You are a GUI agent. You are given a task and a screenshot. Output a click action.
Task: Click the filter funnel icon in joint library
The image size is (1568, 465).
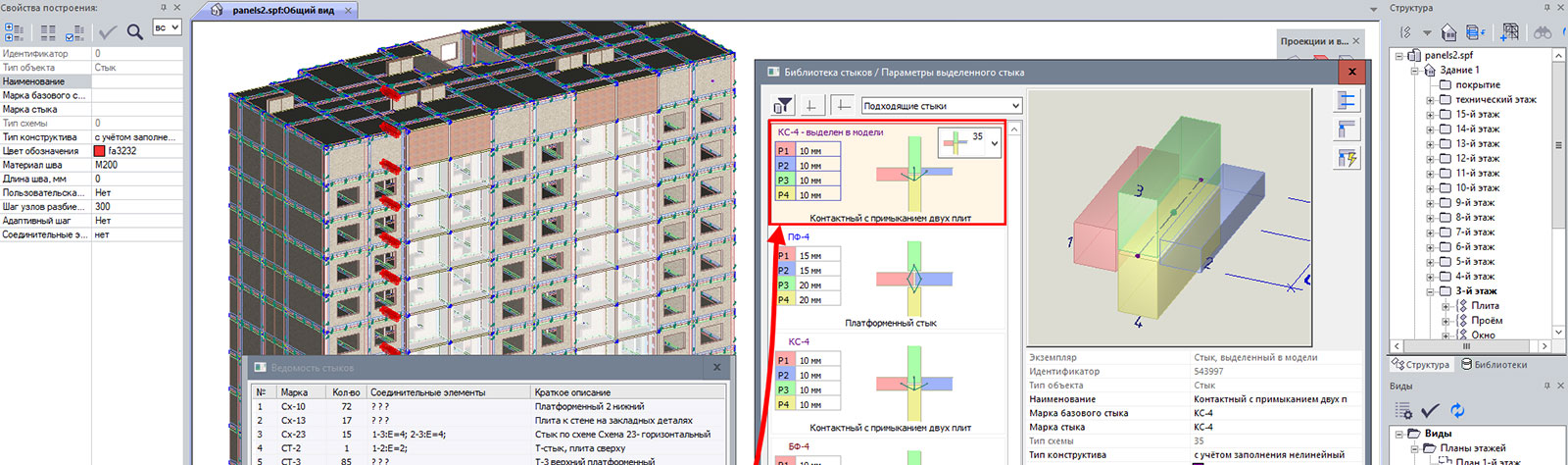pyautogui.click(x=783, y=106)
